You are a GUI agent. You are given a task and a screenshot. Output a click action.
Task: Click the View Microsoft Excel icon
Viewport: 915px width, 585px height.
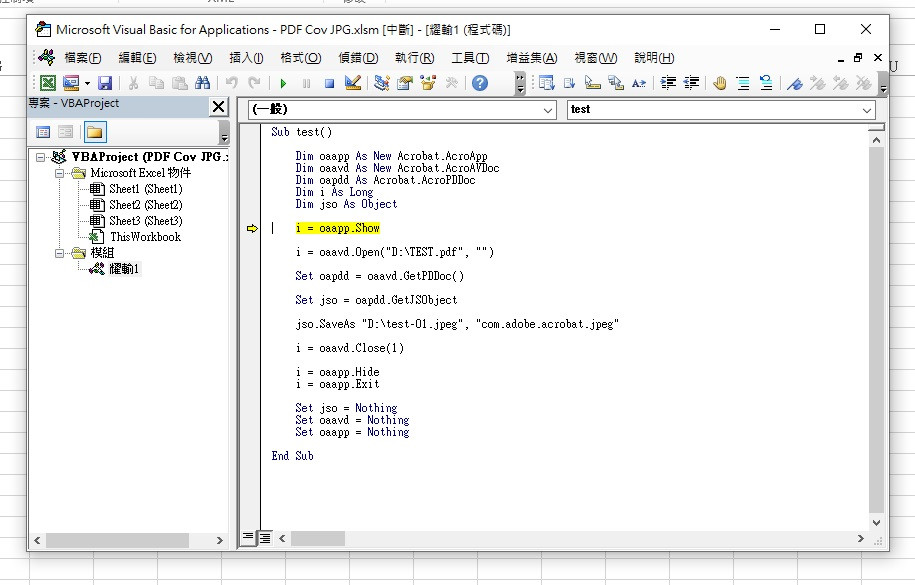48,83
